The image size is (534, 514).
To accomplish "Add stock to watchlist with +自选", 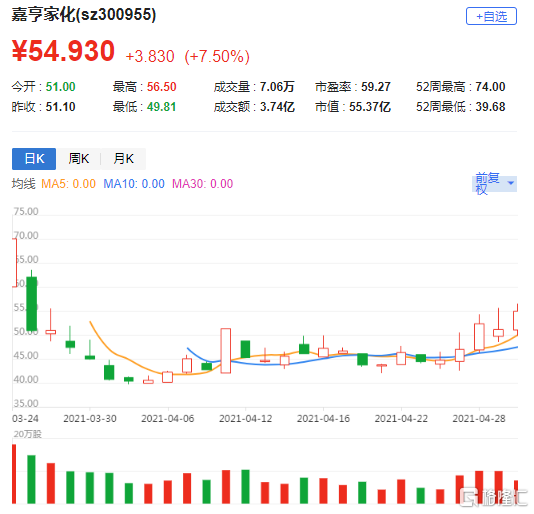I will [491, 16].
